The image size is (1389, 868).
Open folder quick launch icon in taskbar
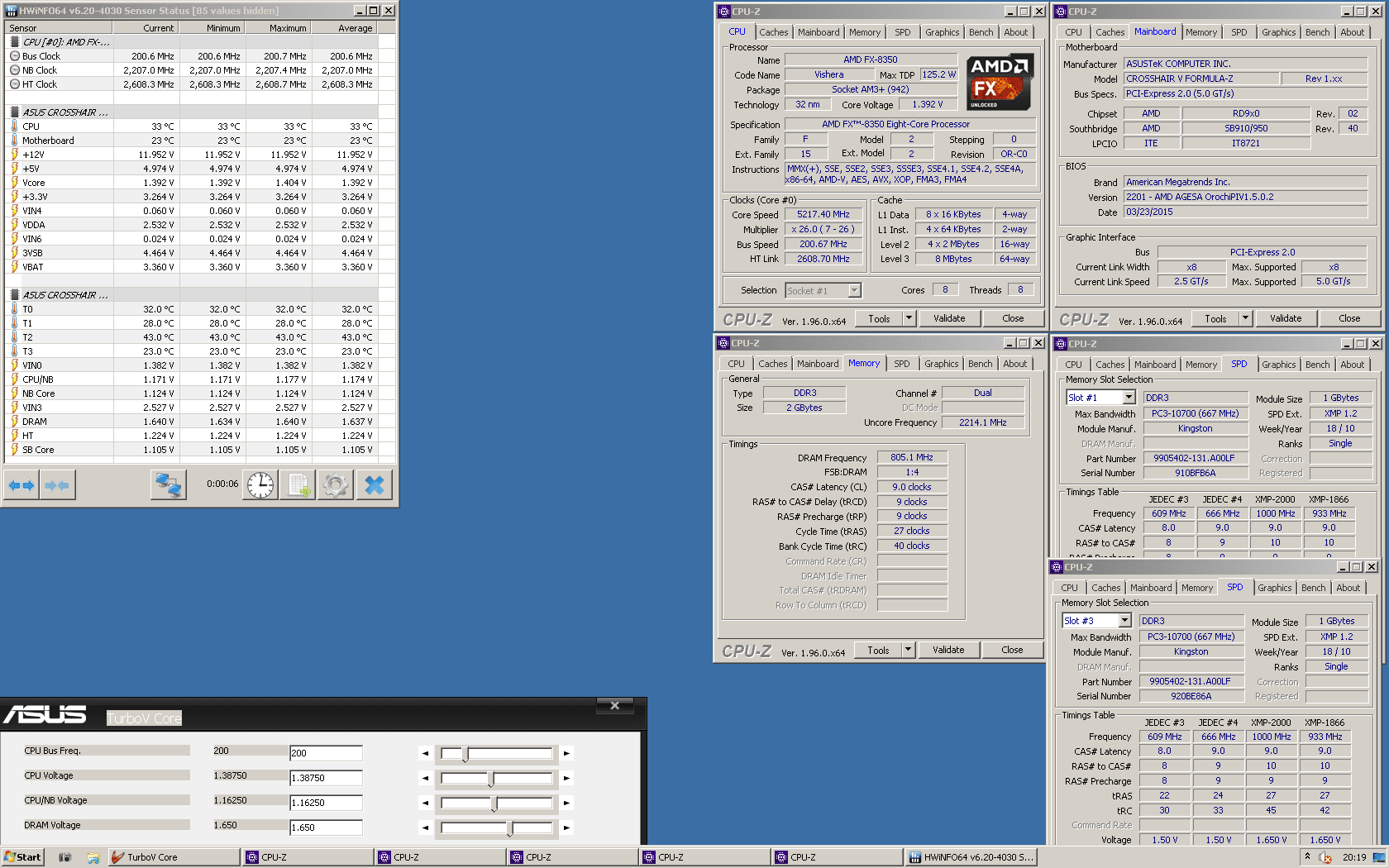93,857
